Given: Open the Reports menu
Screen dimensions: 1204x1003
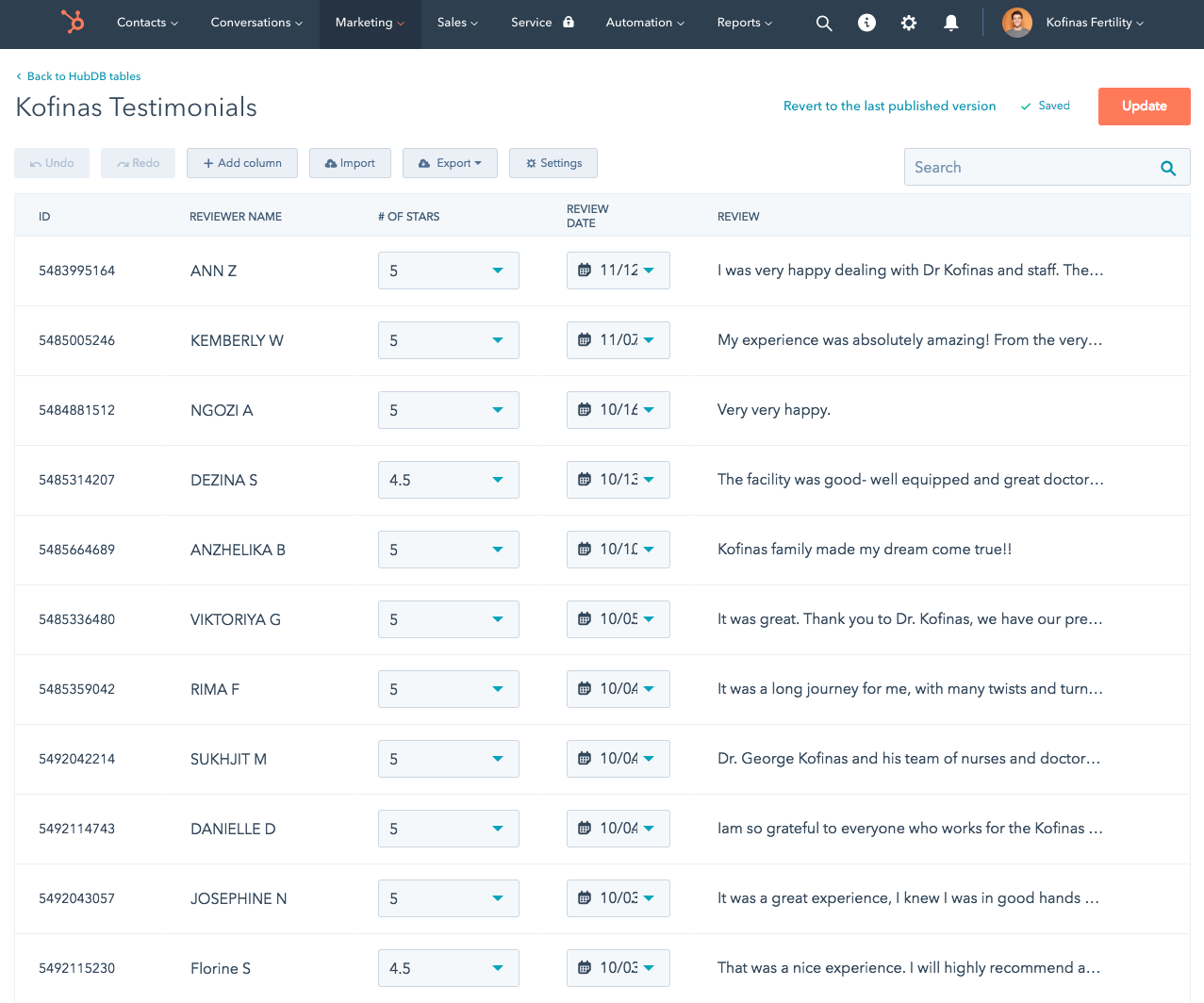Looking at the screenshot, I should 744,23.
